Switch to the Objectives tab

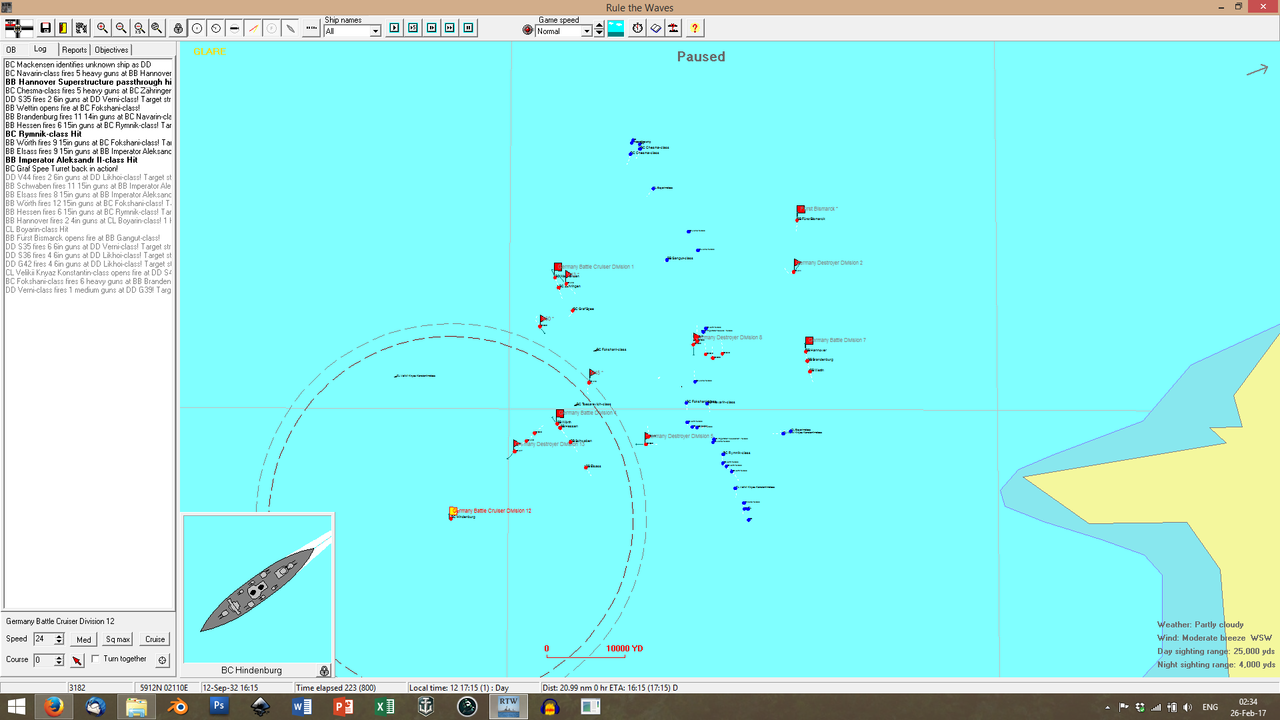(x=111, y=49)
